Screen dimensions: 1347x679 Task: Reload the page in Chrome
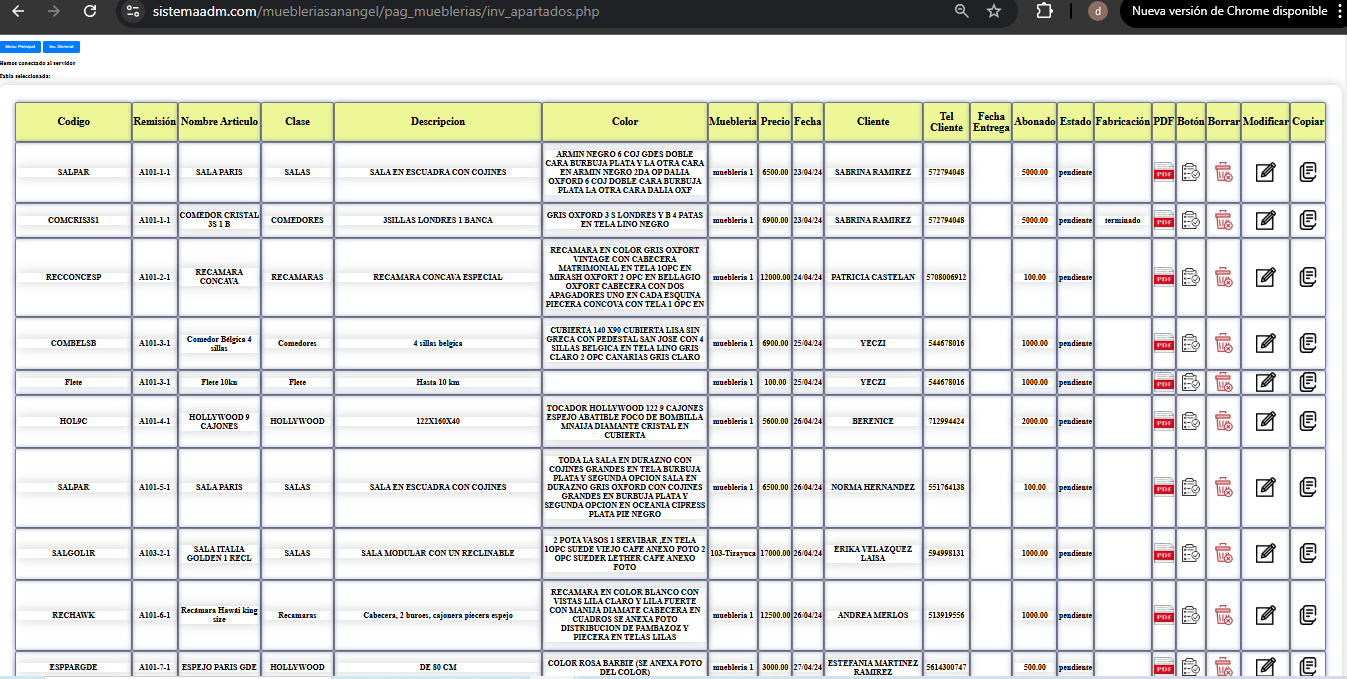(90, 11)
